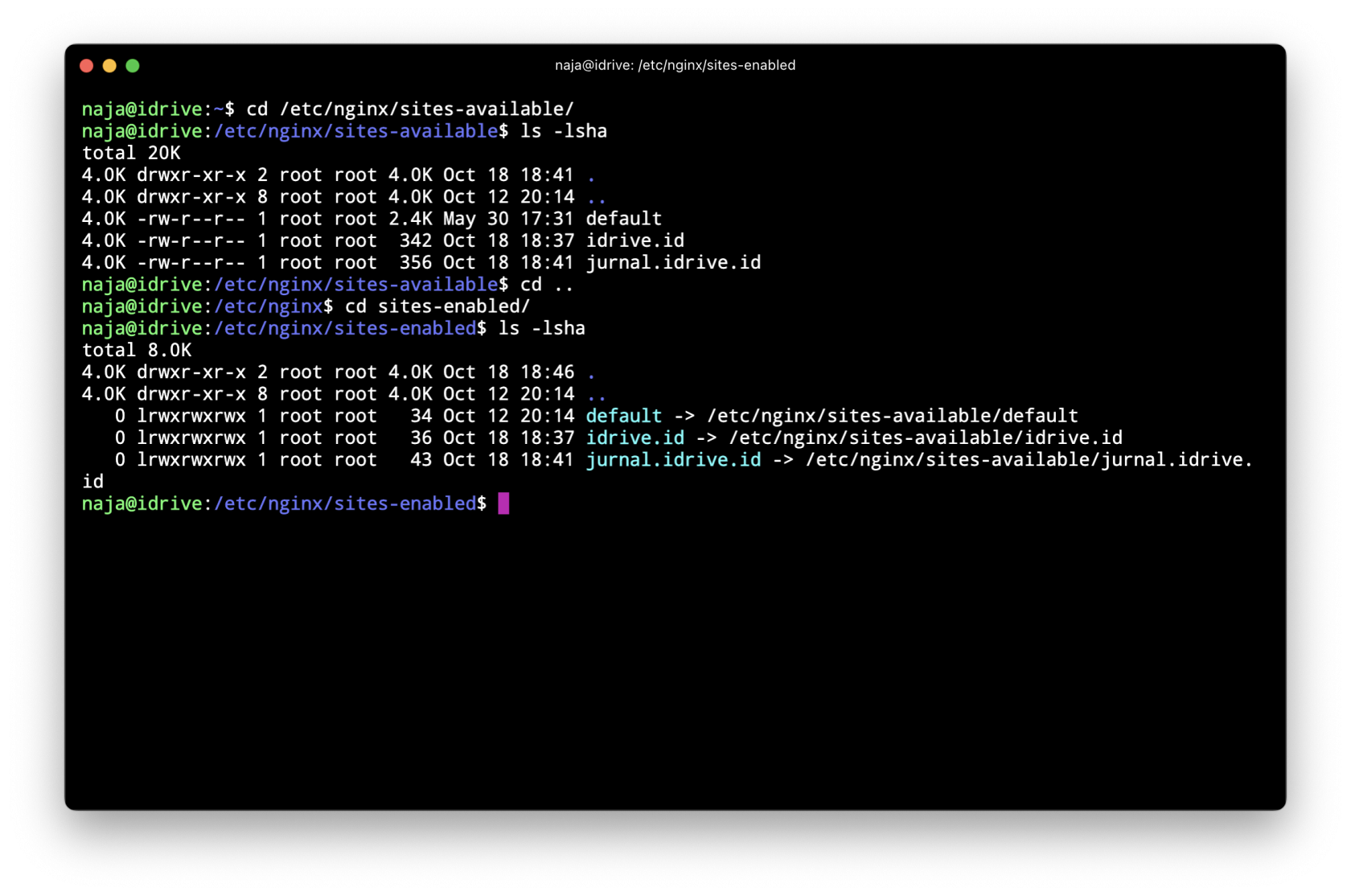Click permissions -rw-r--r-- on the default row
This screenshot has width=1351, height=896.
[x=191, y=219]
